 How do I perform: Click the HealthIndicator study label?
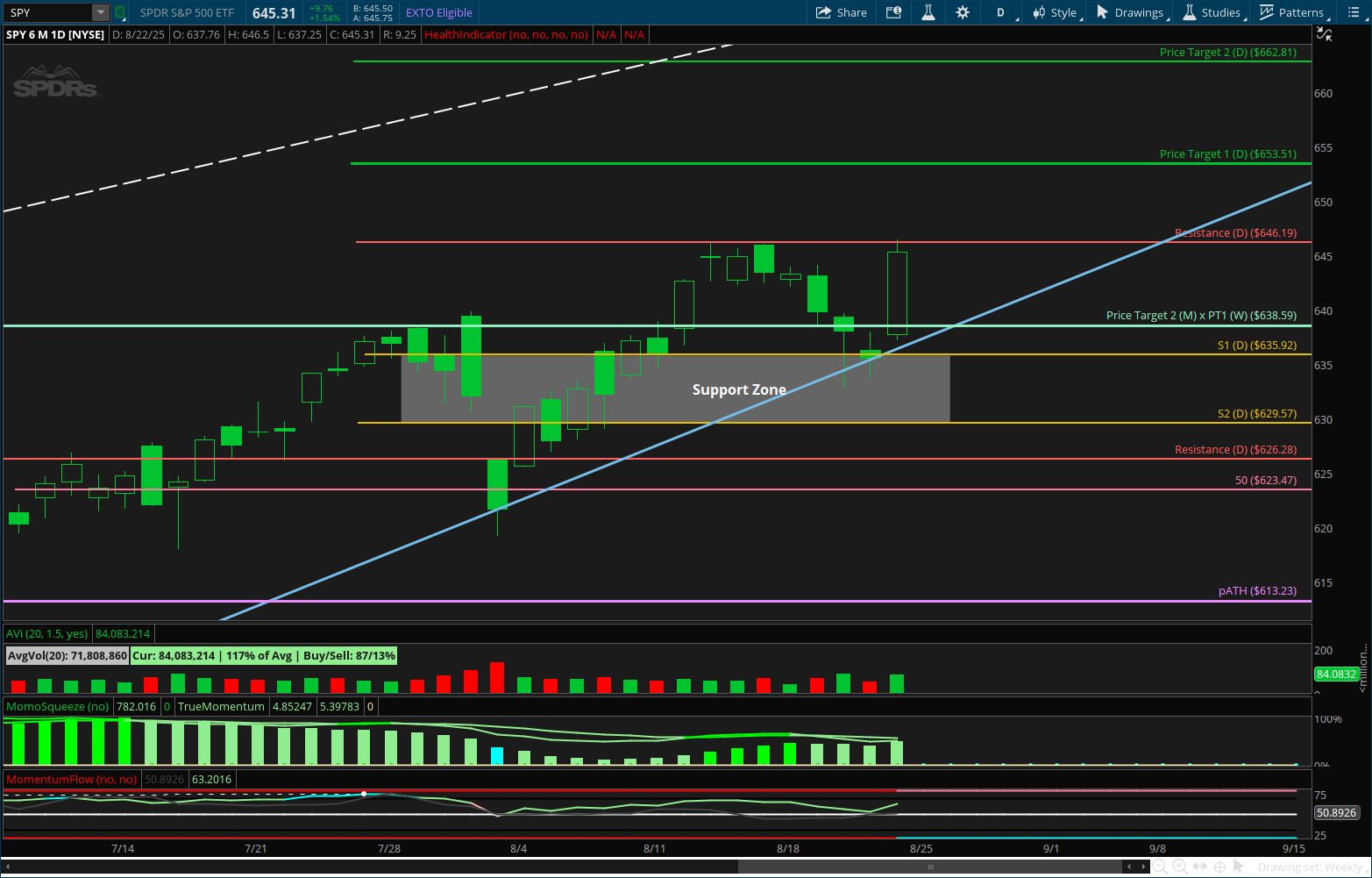point(507,34)
